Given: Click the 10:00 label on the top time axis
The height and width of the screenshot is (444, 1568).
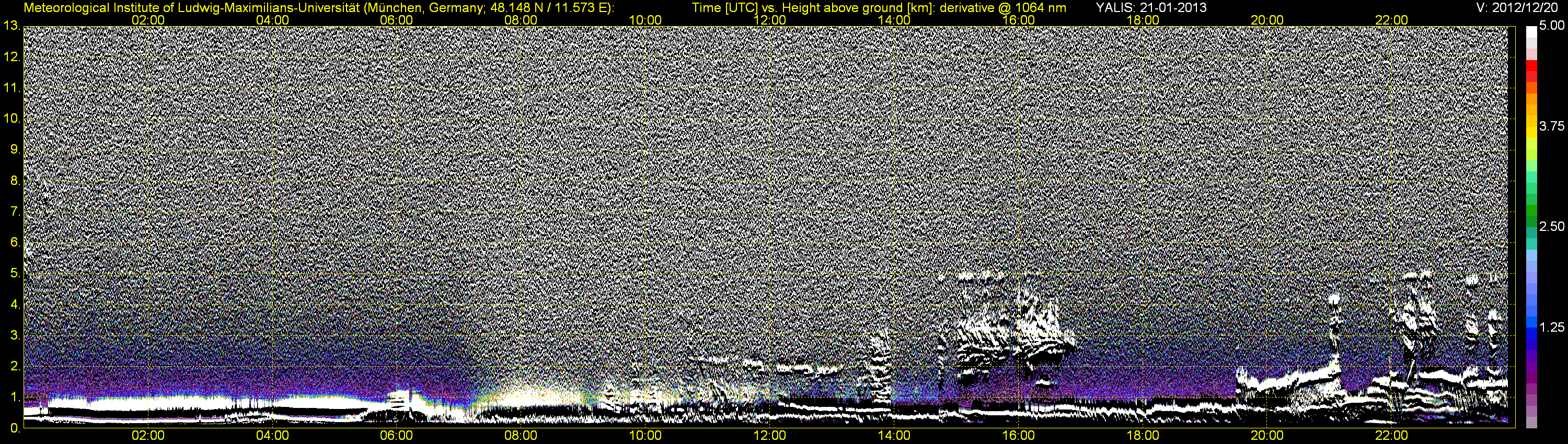Looking at the screenshot, I should coord(645,20).
